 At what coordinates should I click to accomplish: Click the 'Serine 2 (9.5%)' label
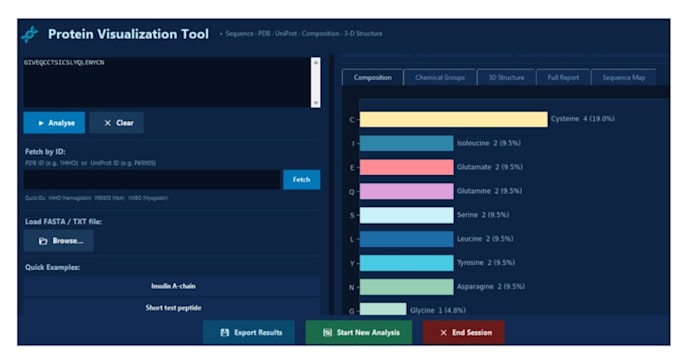483,215
